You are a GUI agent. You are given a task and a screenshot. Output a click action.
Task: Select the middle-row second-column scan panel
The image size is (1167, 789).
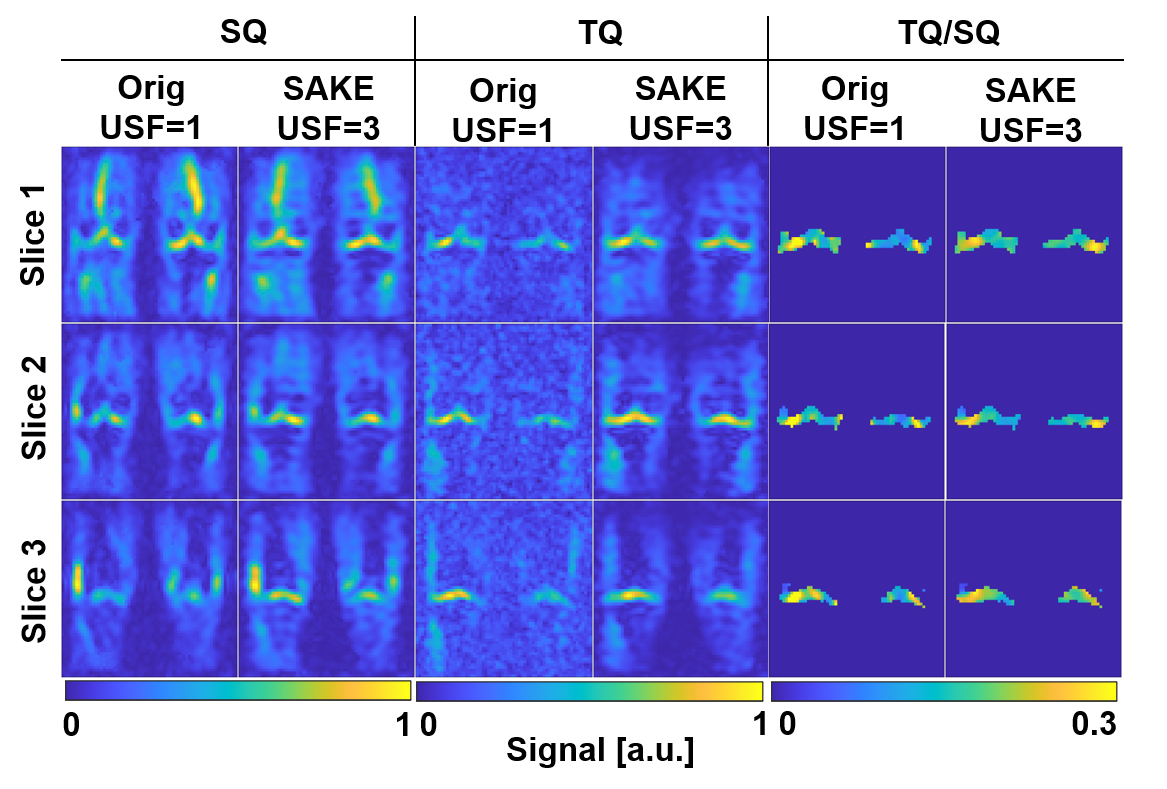click(x=326, y=411)
